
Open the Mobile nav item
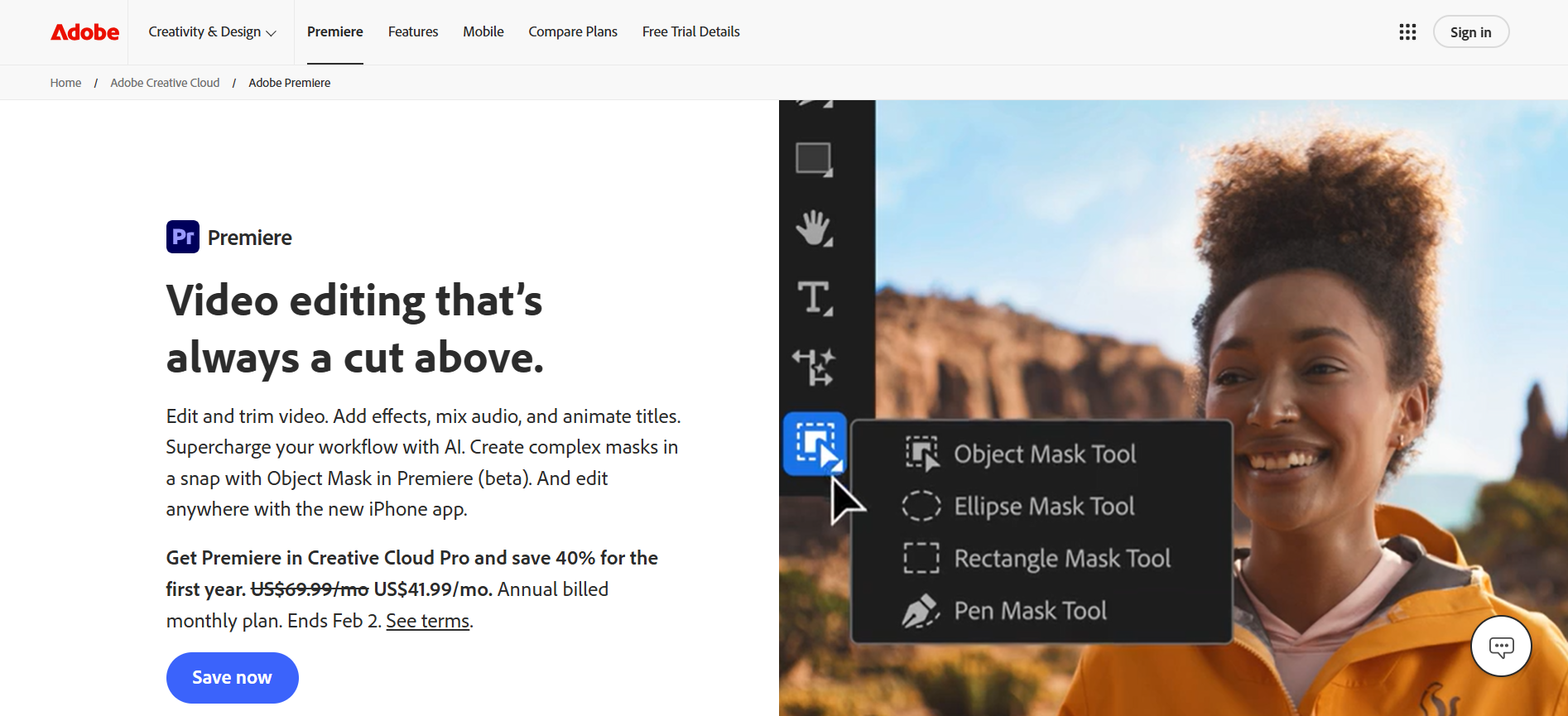tap(483, 32)
